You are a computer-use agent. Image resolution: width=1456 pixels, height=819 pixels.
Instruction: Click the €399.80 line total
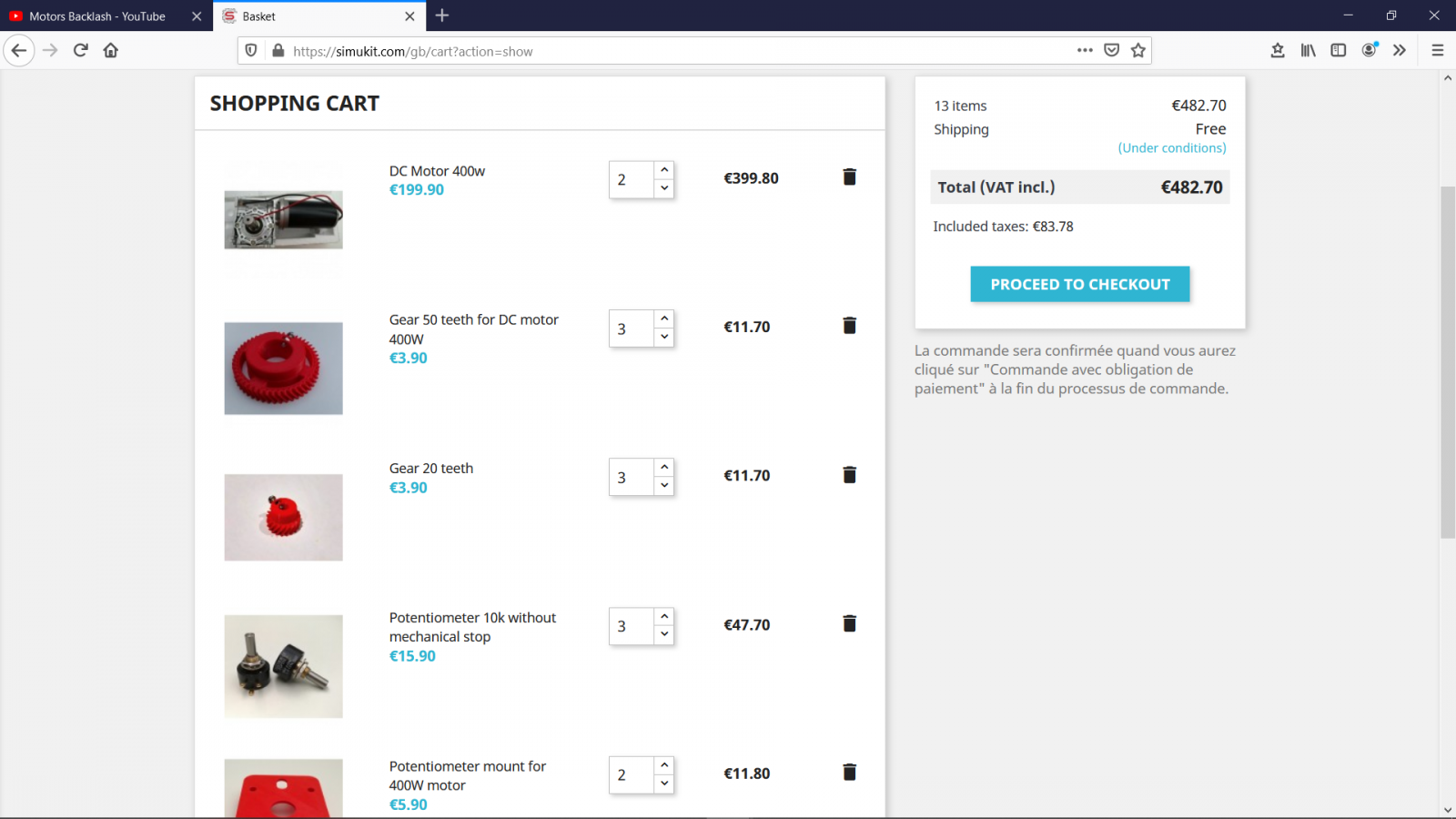pos(751,178)
